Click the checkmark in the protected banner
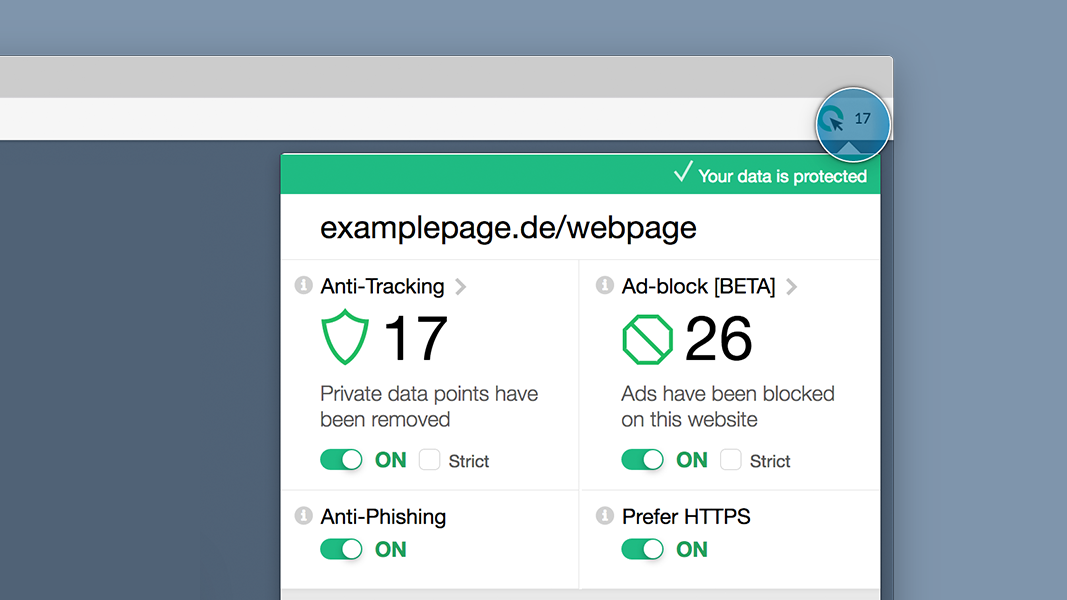 point(683,172)
